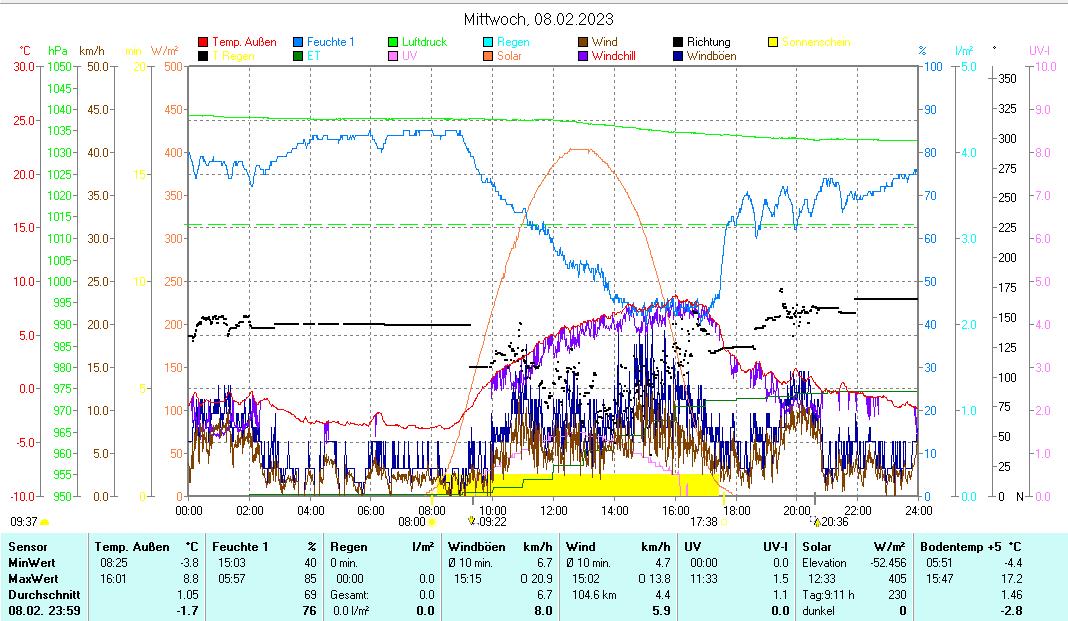Screen dimensions: 1068x621
Task: Click the red Temp. Außen legend swatch
Action: 203,42
